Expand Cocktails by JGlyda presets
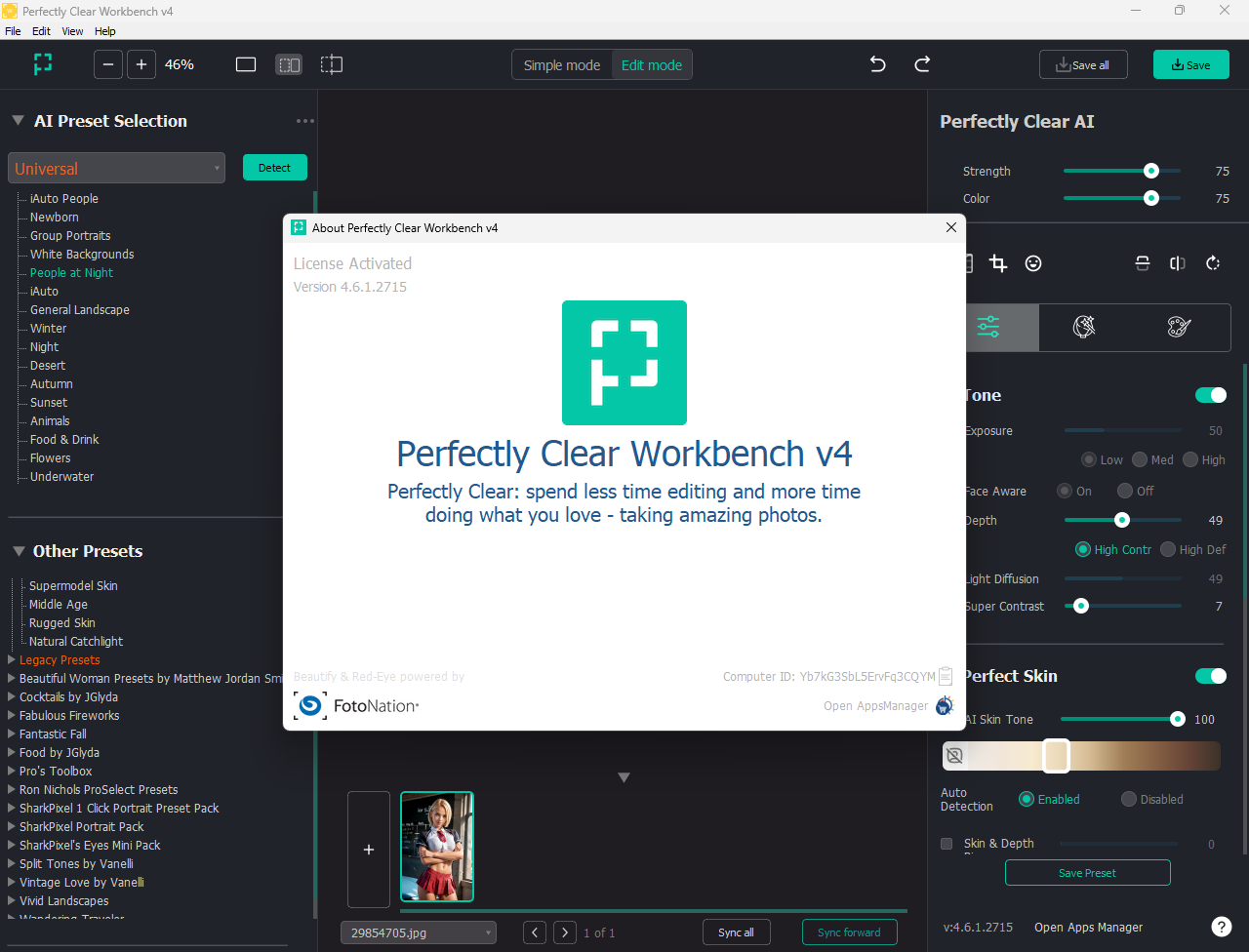1249x952 pixels. 12,697
